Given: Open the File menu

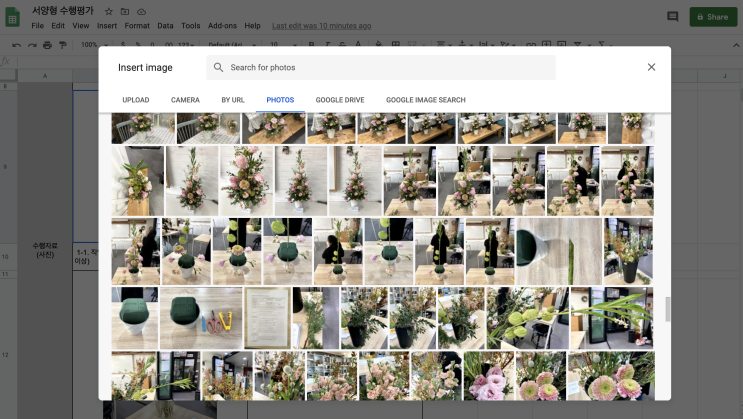Looking at the screenshot, I should pyautogui.click(x=37, y=26).
